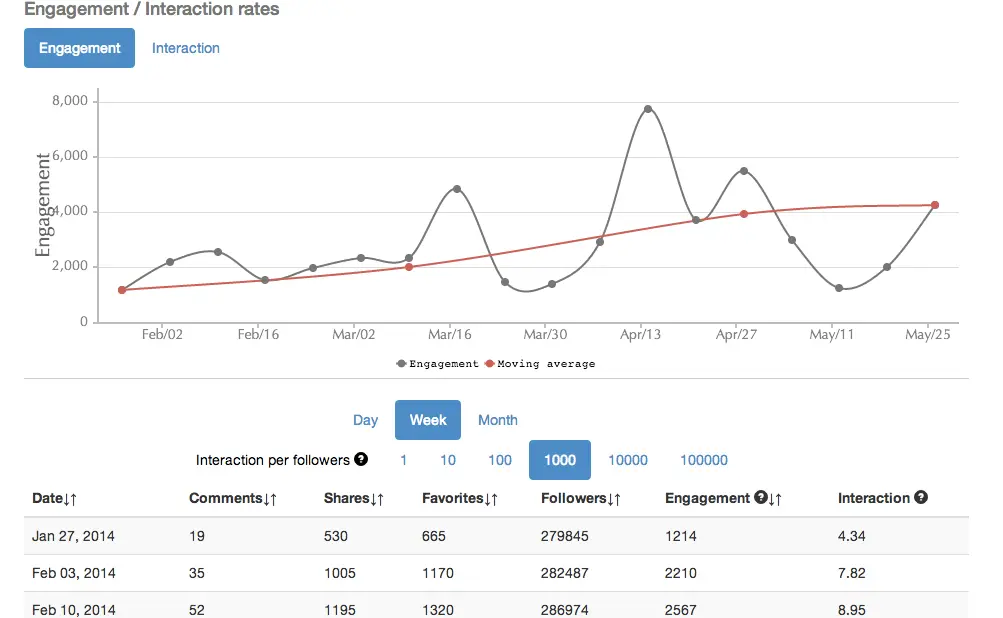Choose 100000 followers interaction scale

(x=704, y=460)
